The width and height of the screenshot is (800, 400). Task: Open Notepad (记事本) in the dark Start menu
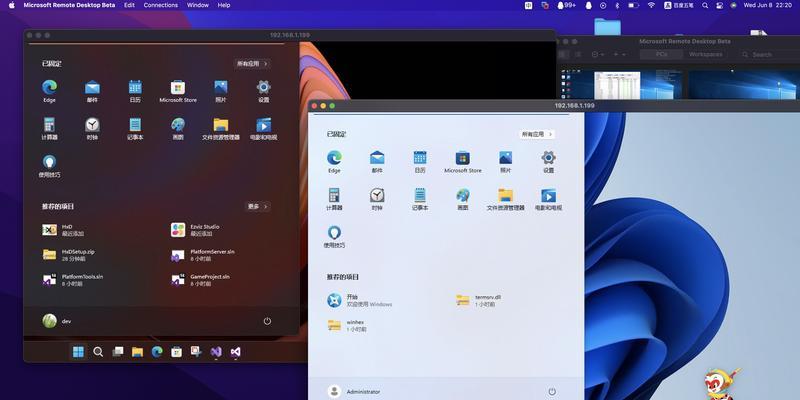click(135, 129)
